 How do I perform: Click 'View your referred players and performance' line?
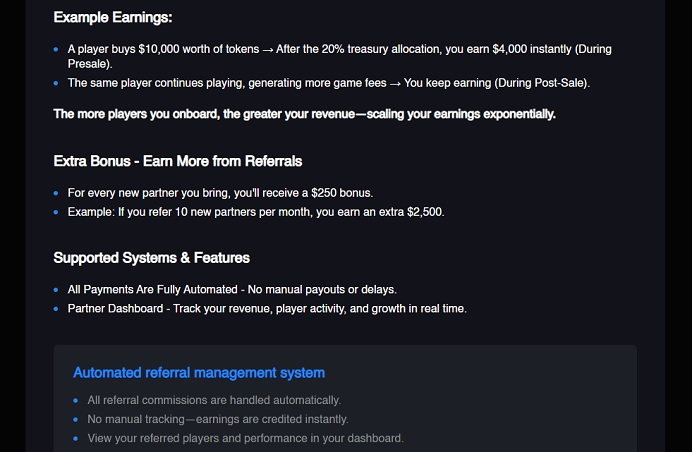tap(245, 438)
